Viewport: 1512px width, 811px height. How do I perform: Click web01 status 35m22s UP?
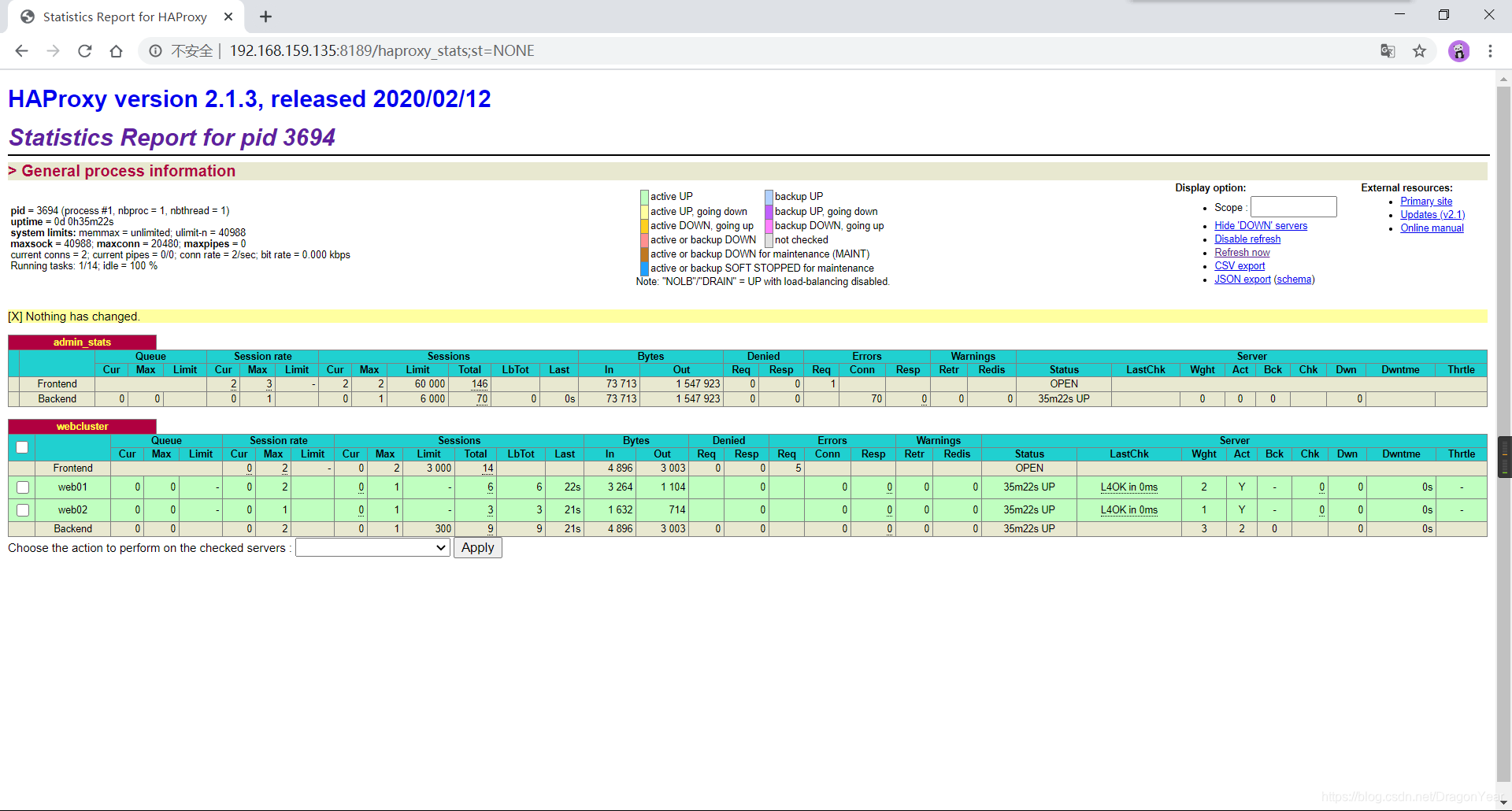point(1028,487)
